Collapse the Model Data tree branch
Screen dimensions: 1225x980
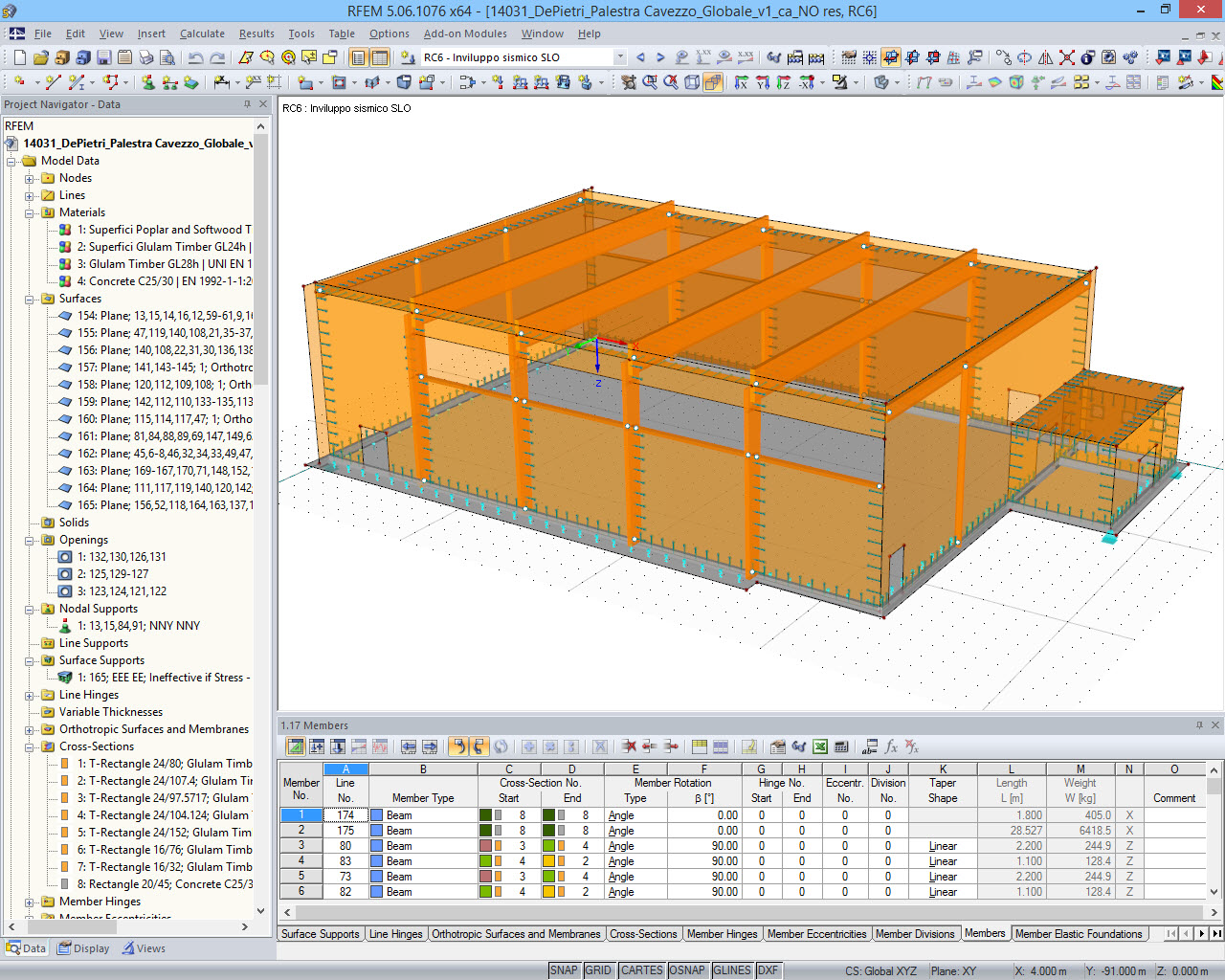point(12,161)
